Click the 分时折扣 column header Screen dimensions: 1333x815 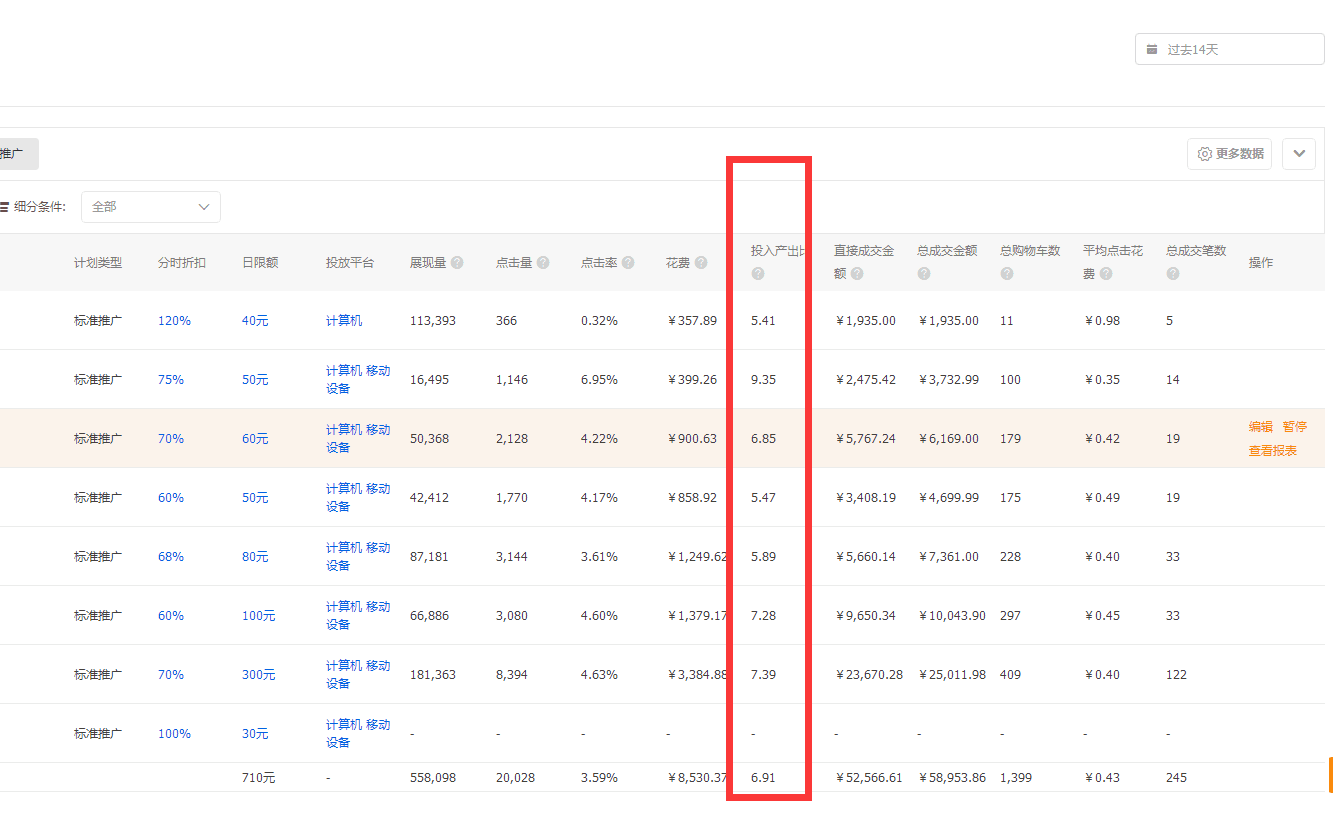point(182,263)
